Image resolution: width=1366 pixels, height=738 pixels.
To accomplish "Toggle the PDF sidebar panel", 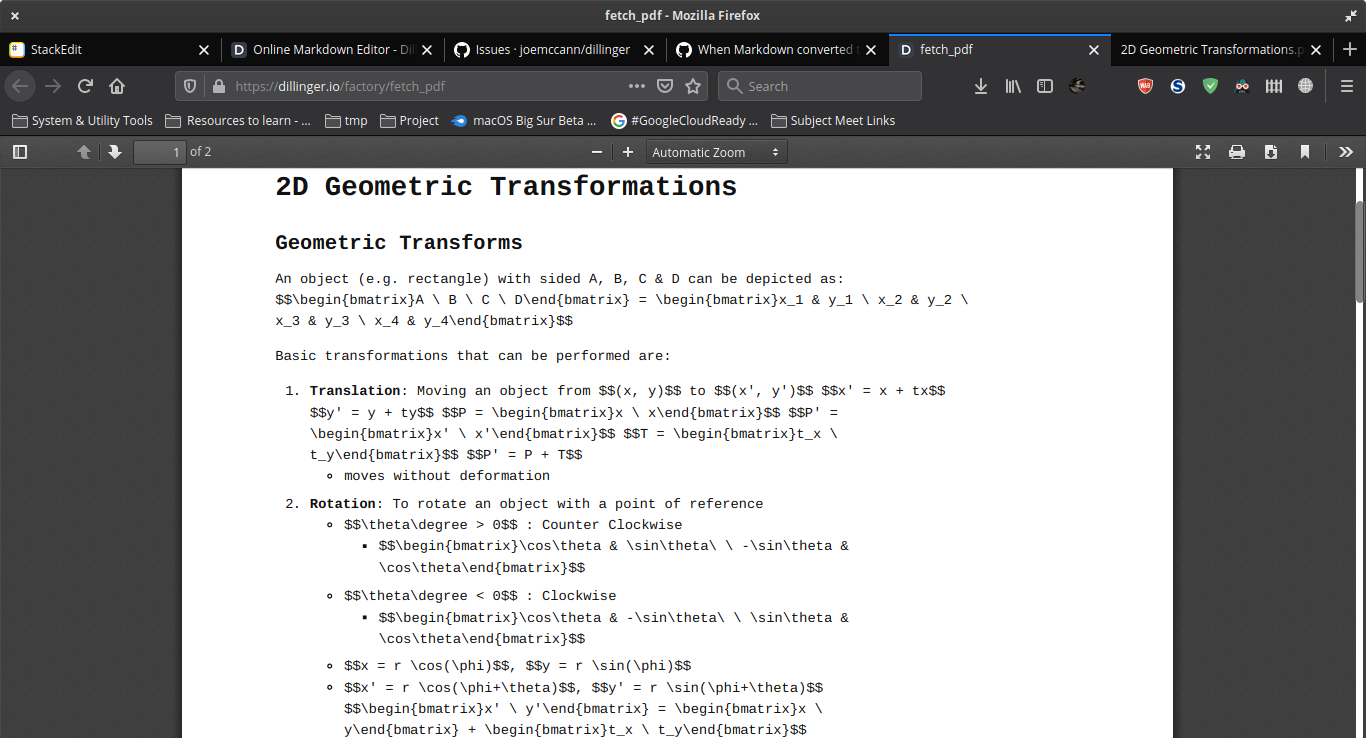I will [20, 151].
